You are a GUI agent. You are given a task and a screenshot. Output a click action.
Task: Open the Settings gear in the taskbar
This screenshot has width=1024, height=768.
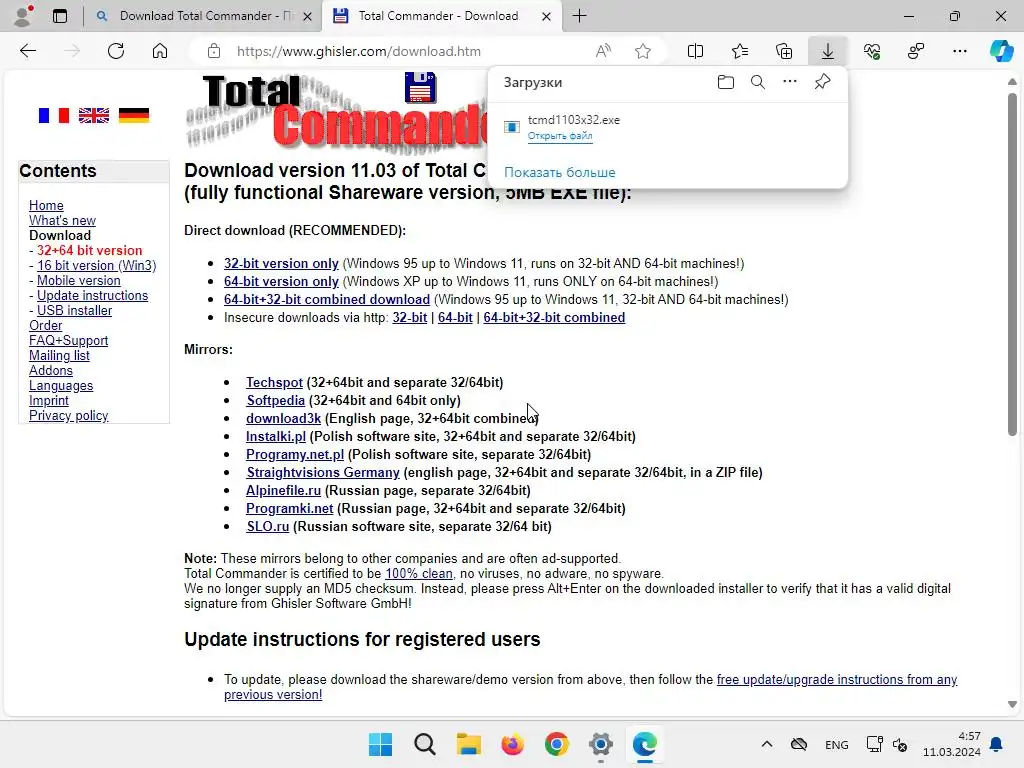[600, 744]
